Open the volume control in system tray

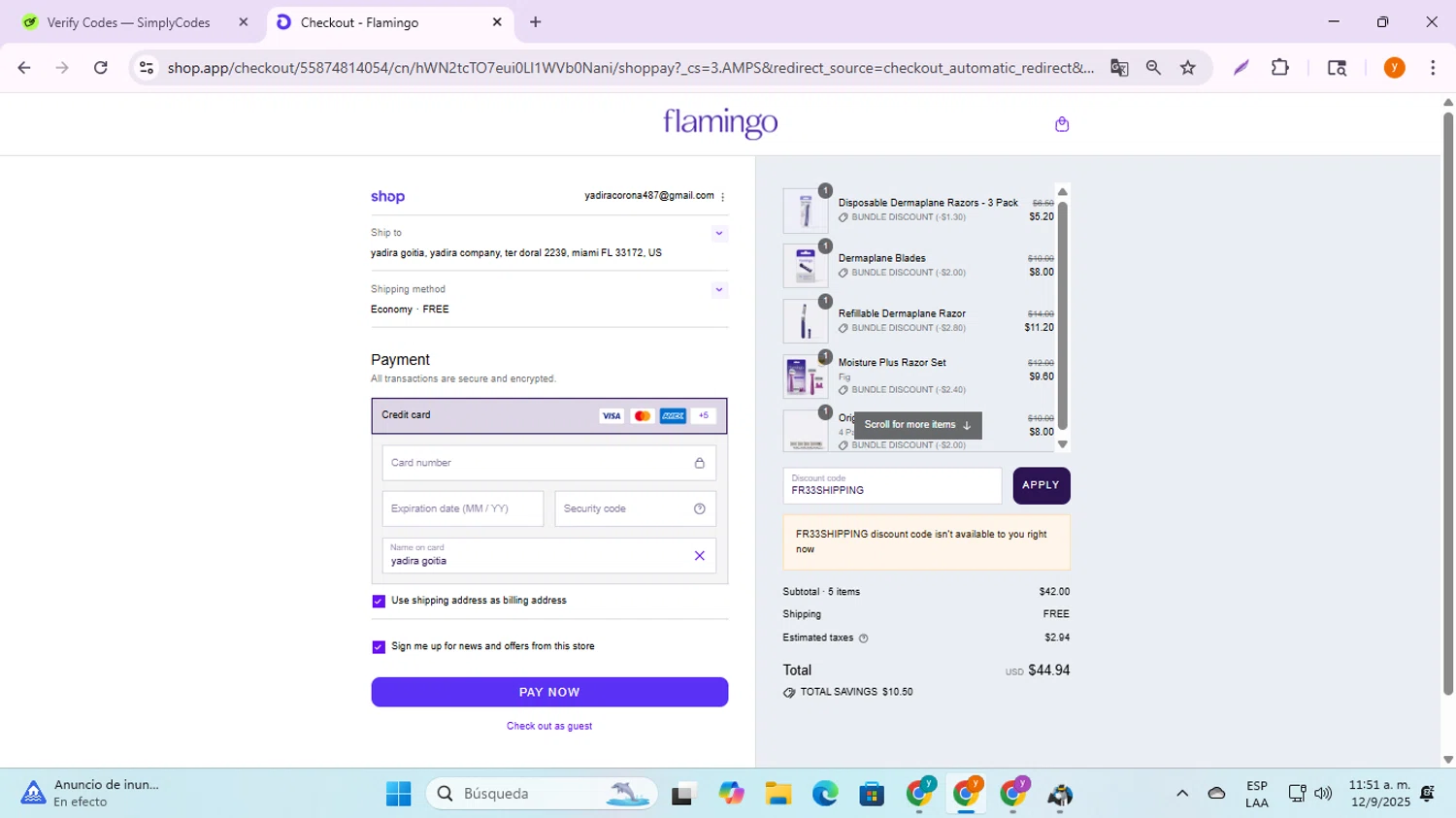tap(1323, 794)
